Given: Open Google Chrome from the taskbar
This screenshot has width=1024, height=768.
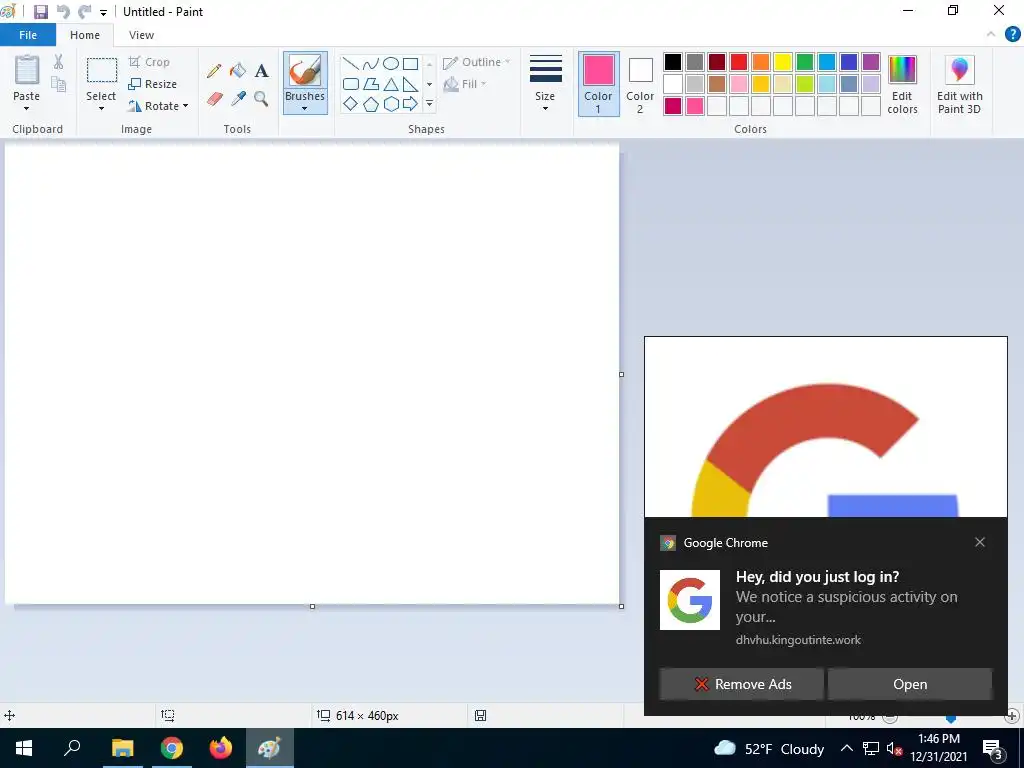Looking at the screenshot, I should coord(172,748).
